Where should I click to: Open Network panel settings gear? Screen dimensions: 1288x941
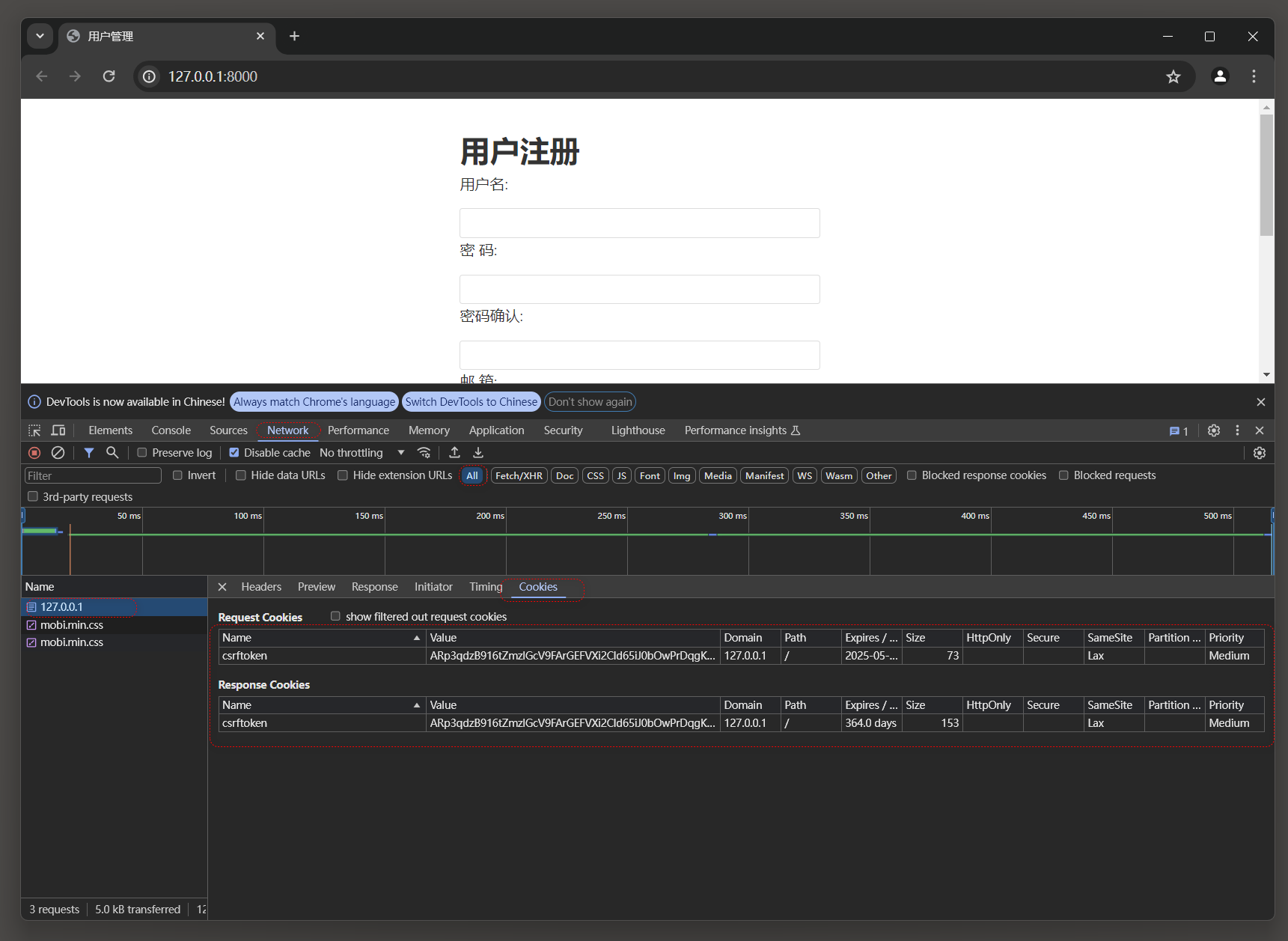pyautogui.click(x=1260, y=453)
